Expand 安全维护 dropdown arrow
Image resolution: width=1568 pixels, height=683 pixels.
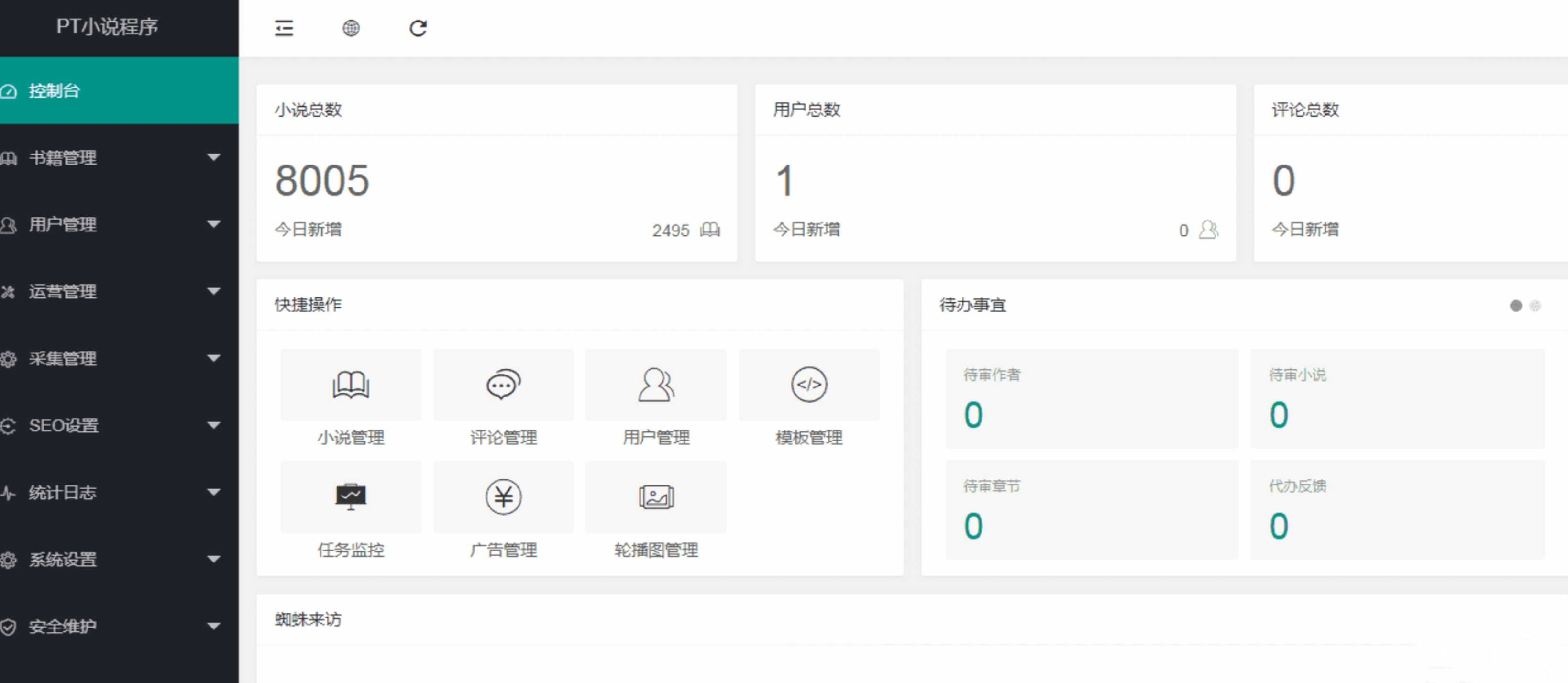coord(213,627)
